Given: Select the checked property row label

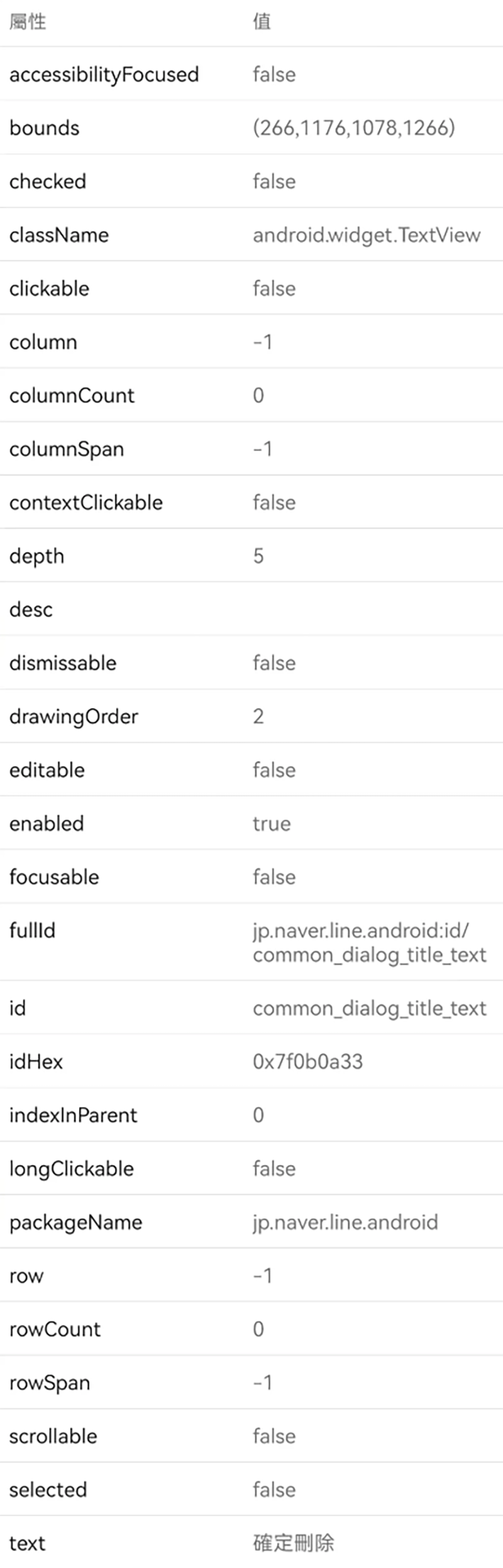Looking at the screenshot, I should click(48, 182).
